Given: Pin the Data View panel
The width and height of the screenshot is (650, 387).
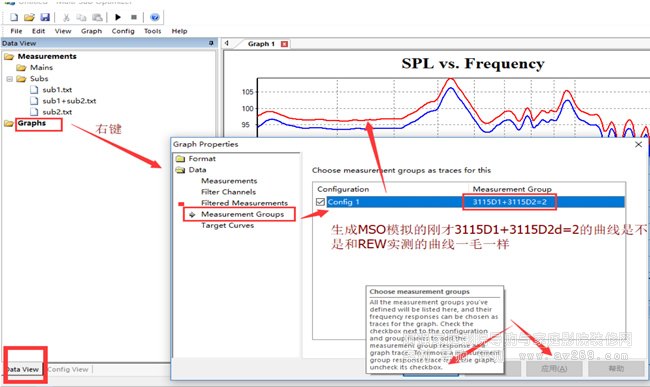Looking at the screenshot, I should tap(211, 43).
